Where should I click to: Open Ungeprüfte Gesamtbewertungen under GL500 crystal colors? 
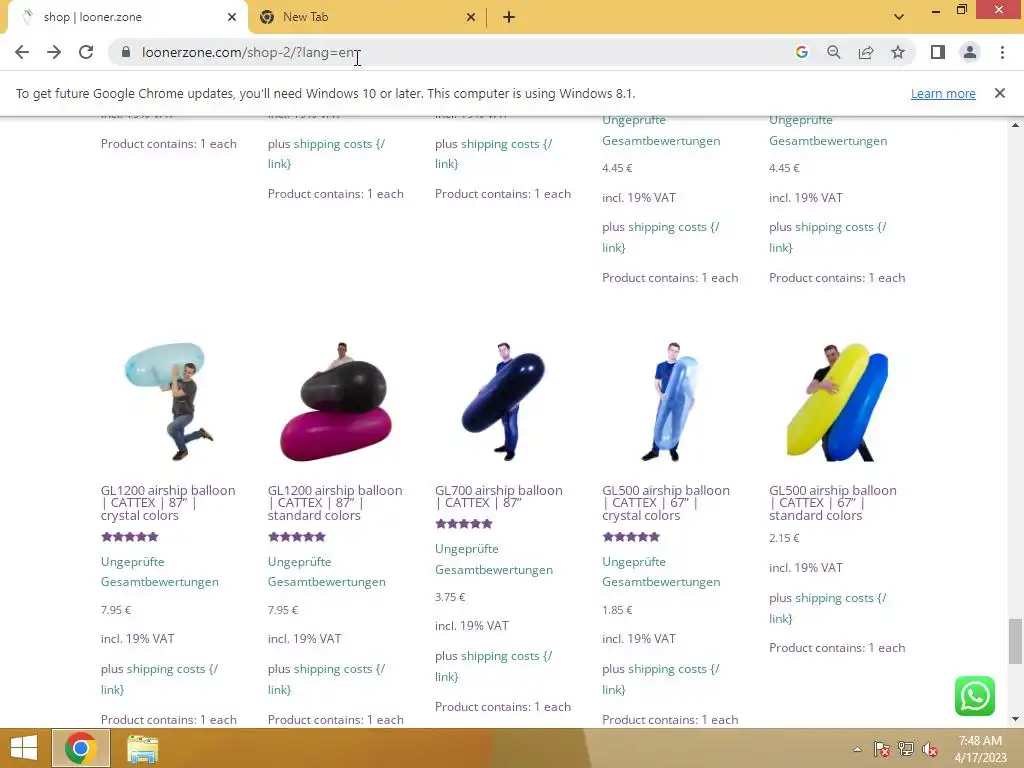coord(661,571)
